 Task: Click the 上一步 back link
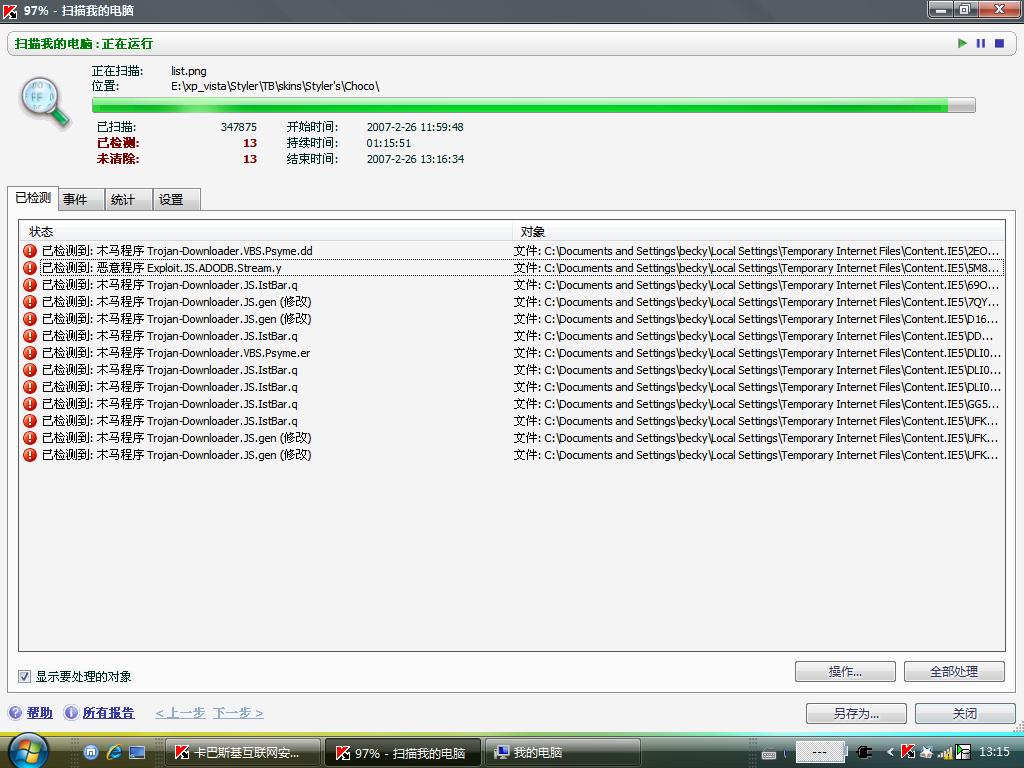(x=180, y=712)
